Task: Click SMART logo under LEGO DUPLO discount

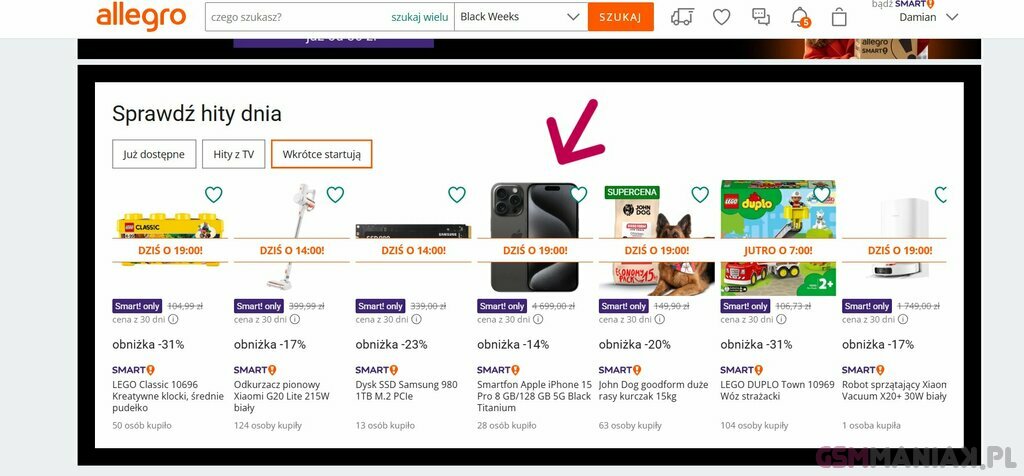Action: (x=741, y=370)
